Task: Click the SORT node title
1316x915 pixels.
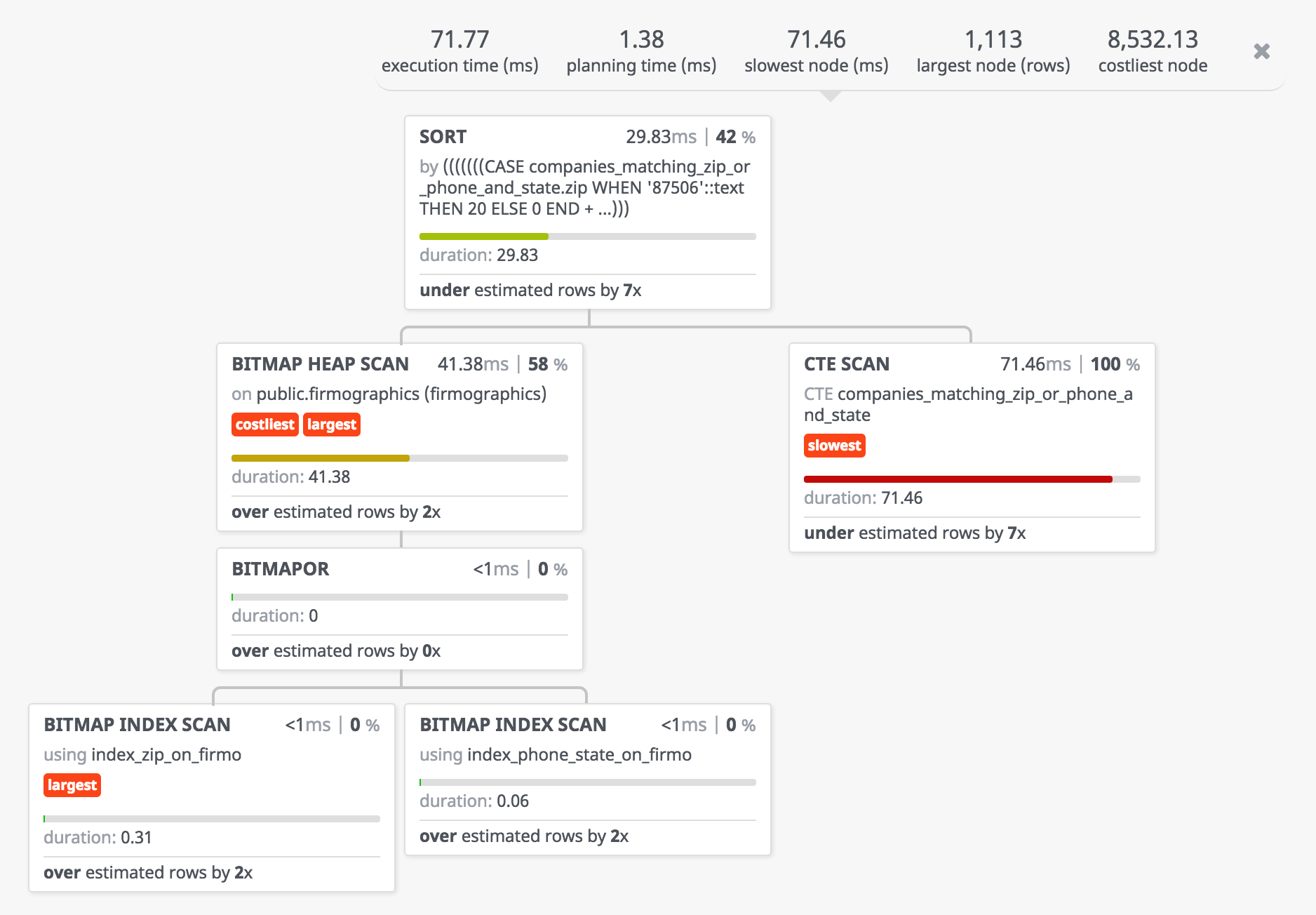Action: (443, 137)
